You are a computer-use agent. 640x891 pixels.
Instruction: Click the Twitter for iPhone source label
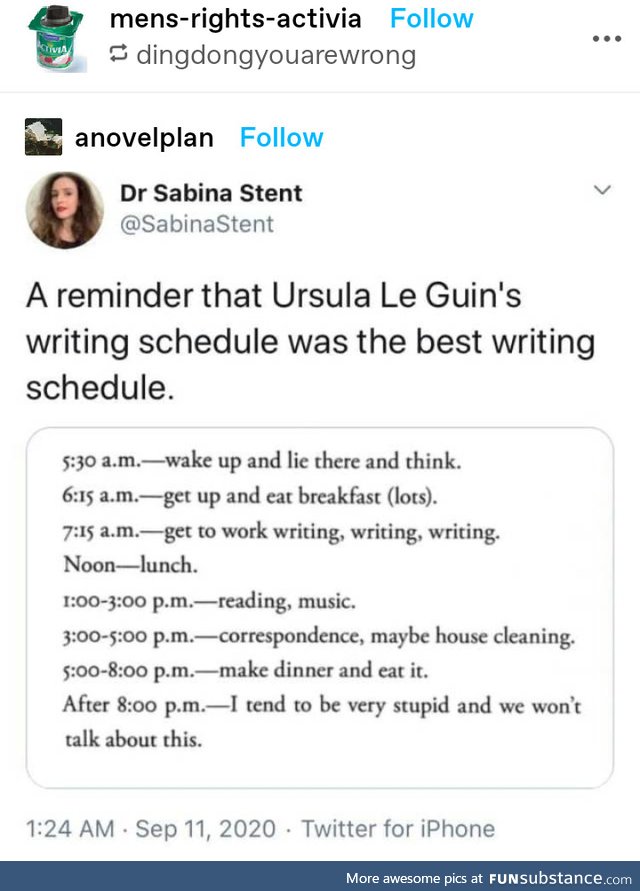coord(400,828)
